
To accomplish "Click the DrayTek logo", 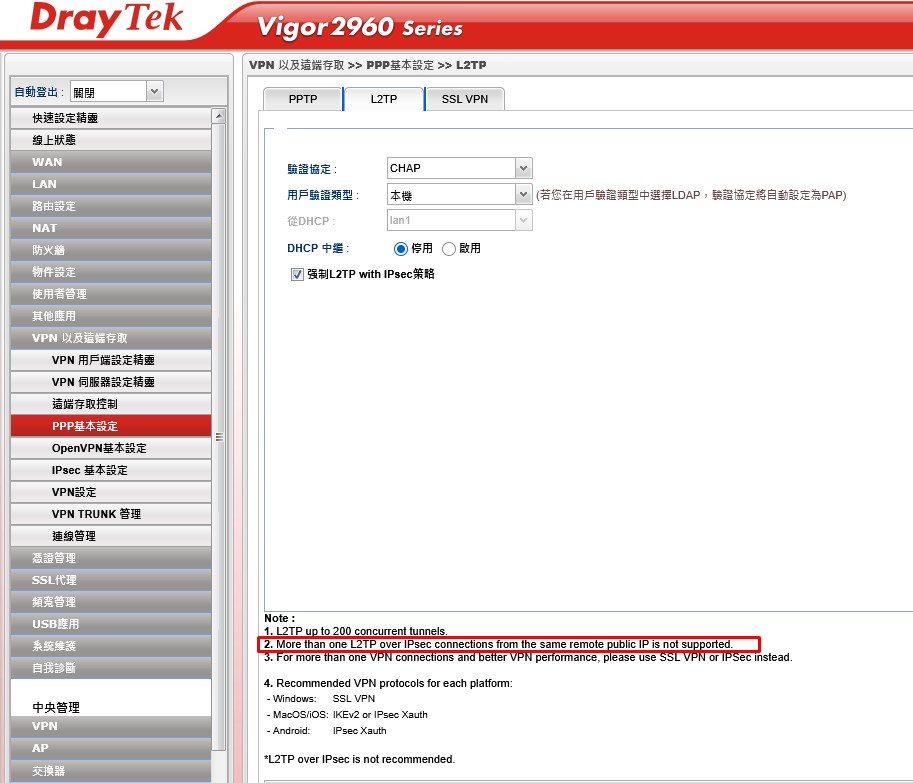I will click(x=107, y=19).
